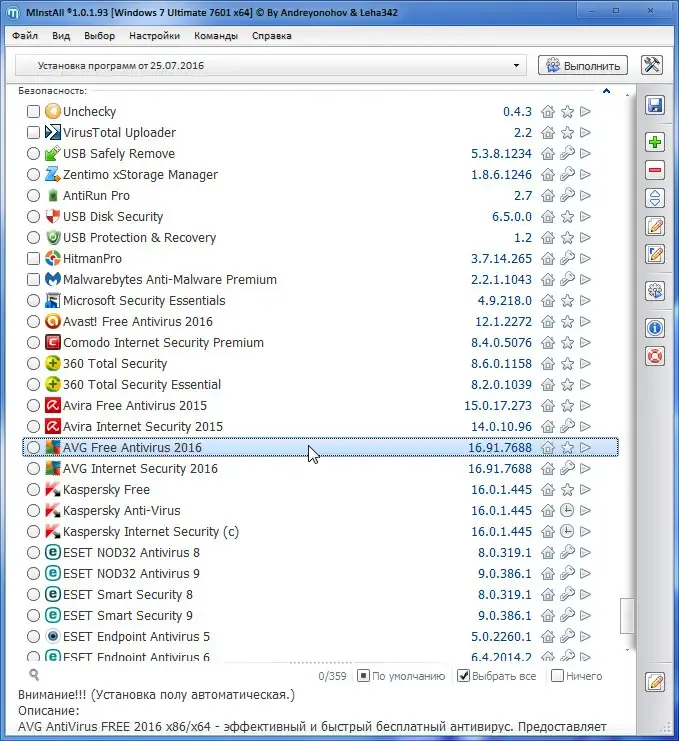The width and height of the screenshot is (679, 741).
Task: Toggle the 'Выбрать все' checkbox
Action: 464,676
